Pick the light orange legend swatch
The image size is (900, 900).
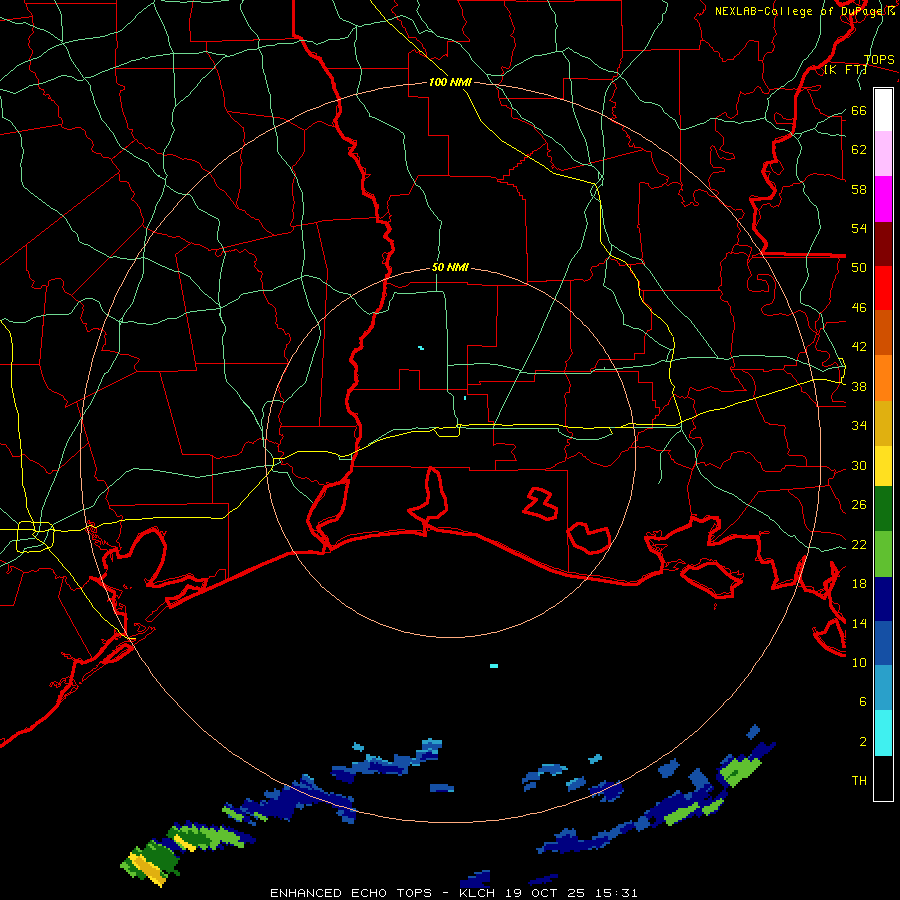tap(883, 378)
